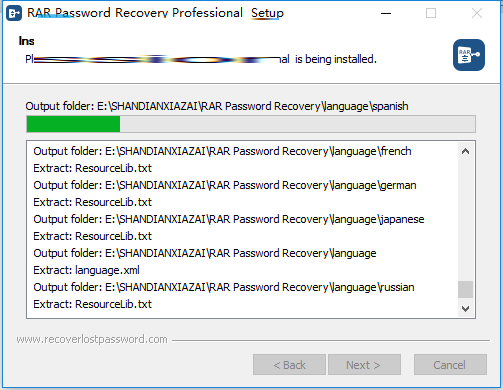503x390 pixels.
Task: Click the log scrollbar down arrow
Action: pyautogui.click(x=465, y=309)
